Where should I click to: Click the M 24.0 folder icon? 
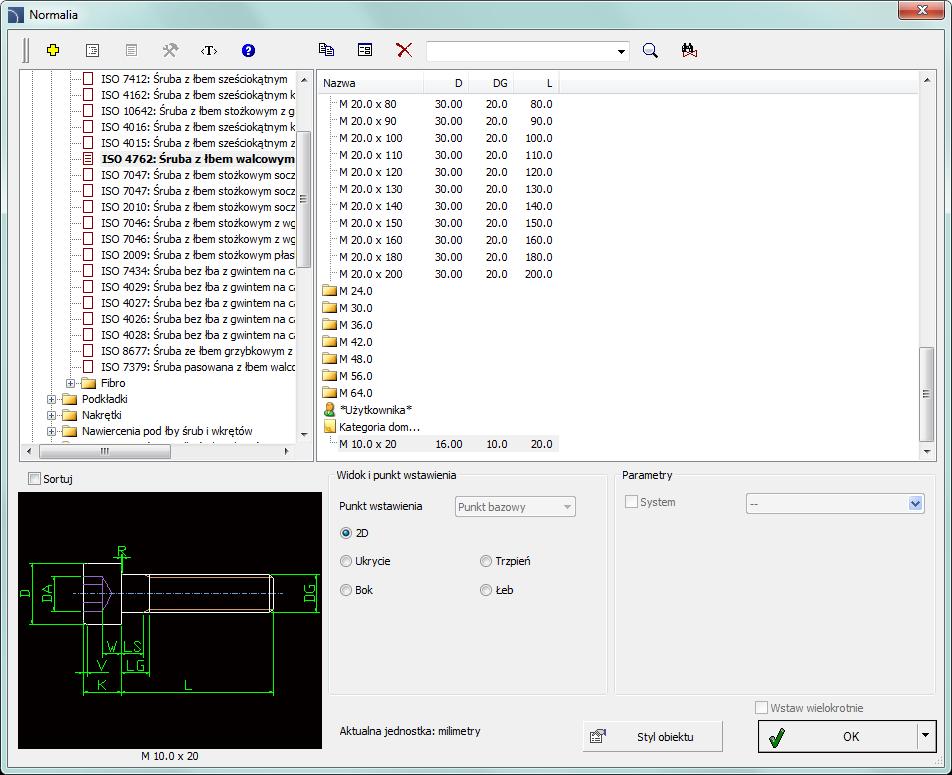[x=330, y=290]
